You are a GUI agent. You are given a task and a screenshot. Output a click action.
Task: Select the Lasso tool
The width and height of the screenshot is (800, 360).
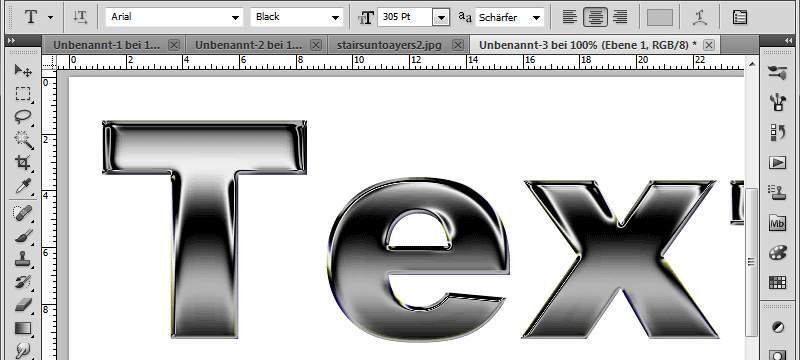pyautogui.click(x=22, y=117)
